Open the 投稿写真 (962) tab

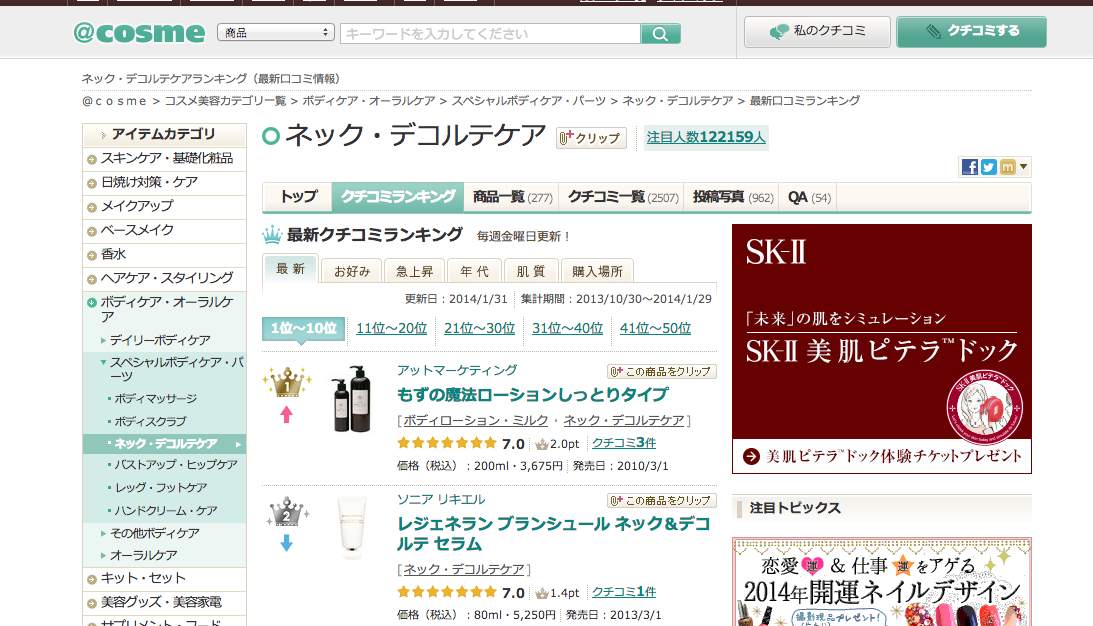click(733, 197)
